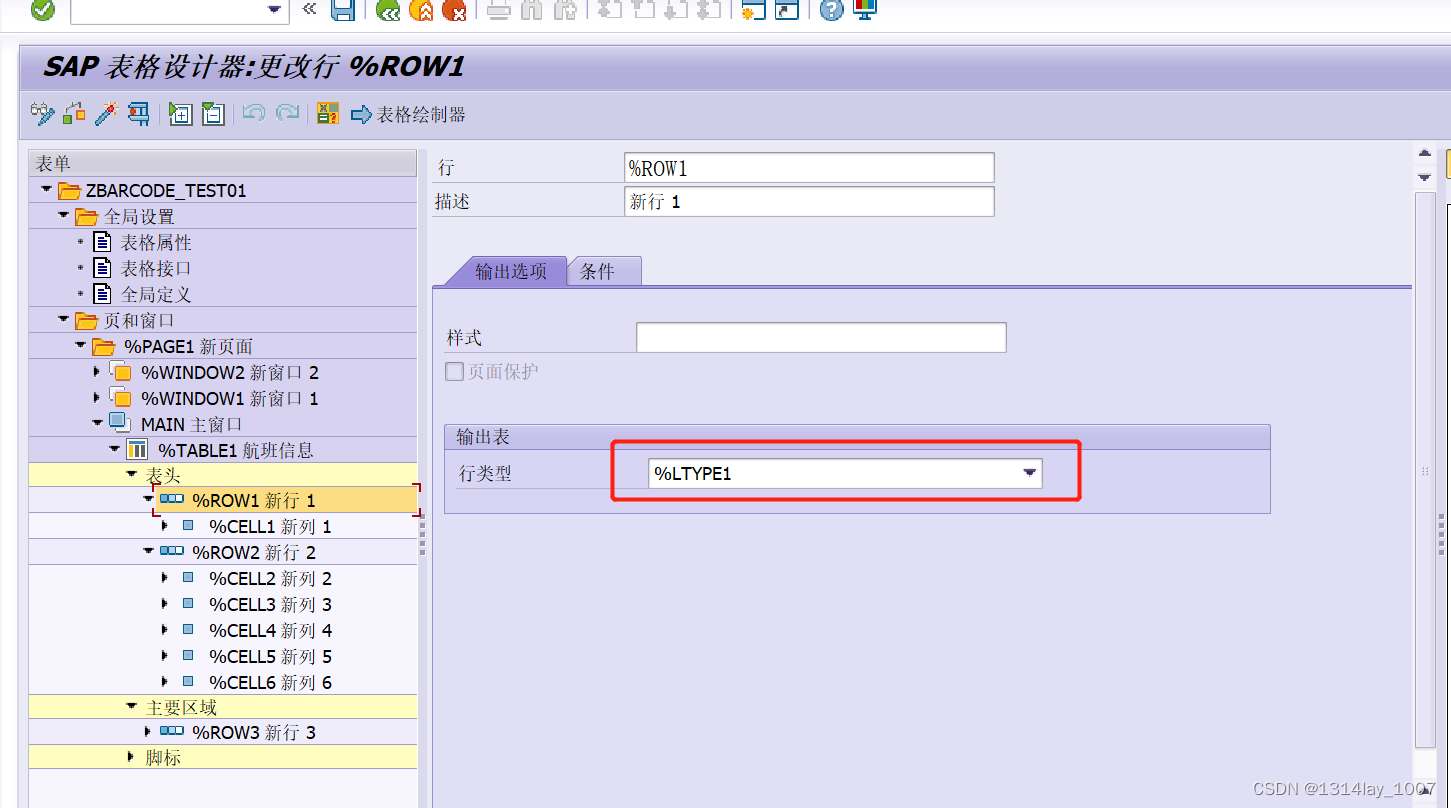Click the Check form icon

pyautogui.click(x=74, y=113)
